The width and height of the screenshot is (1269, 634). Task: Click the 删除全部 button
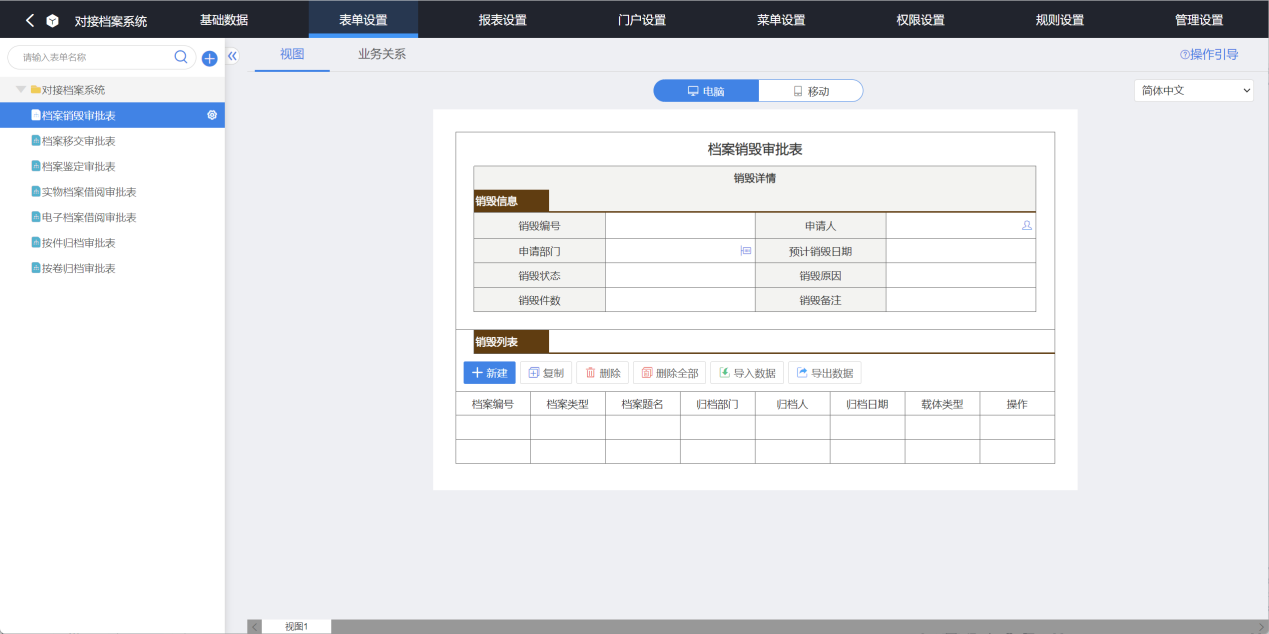pyautogui.click(x=669, y=373)
